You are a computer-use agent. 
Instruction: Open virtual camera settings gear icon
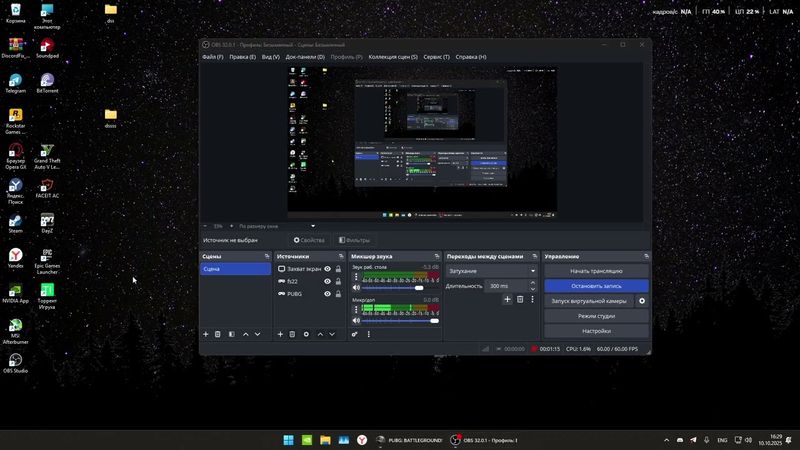(x=642, y=301)
